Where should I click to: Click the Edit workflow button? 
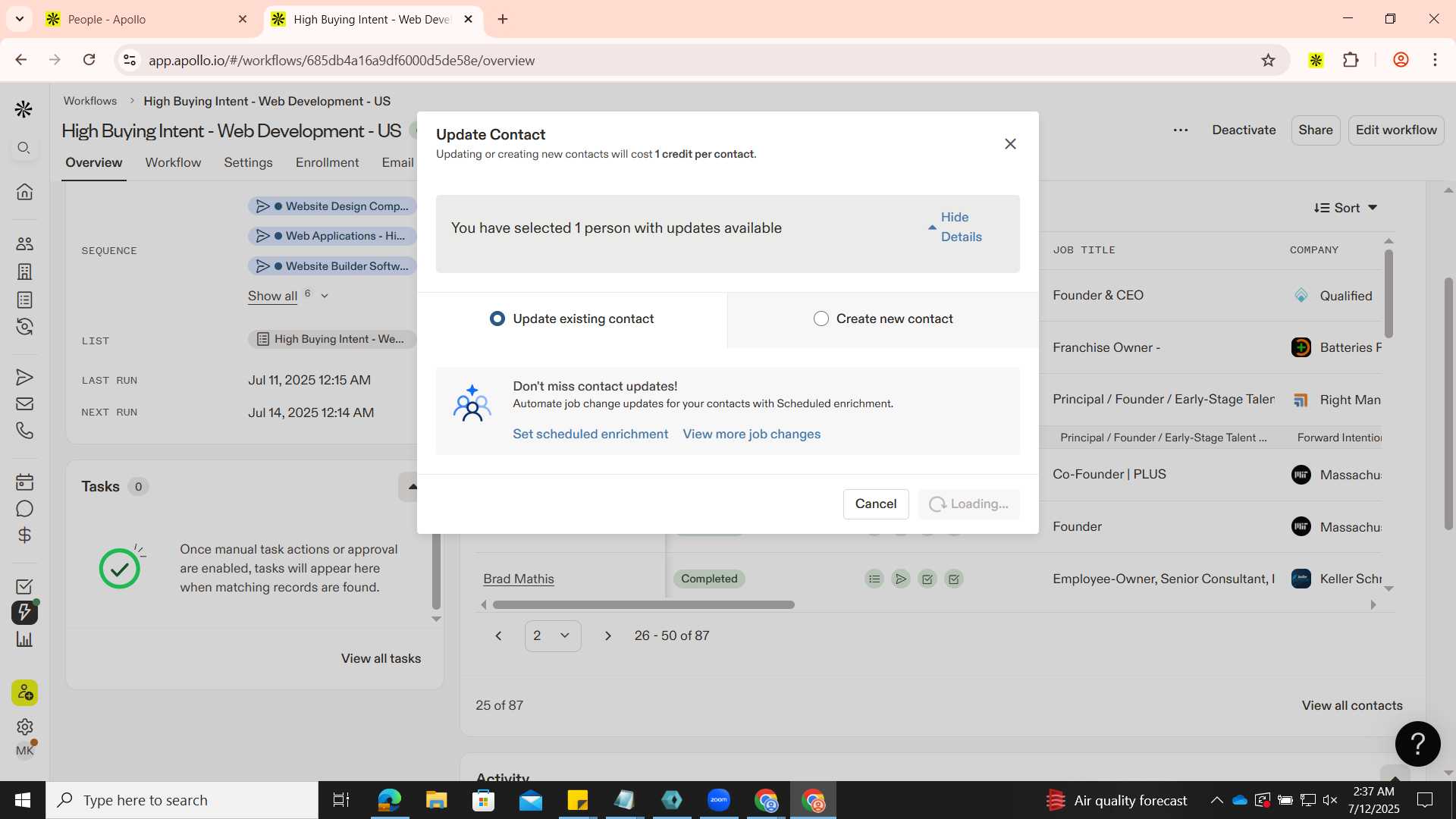point(1396,130)
